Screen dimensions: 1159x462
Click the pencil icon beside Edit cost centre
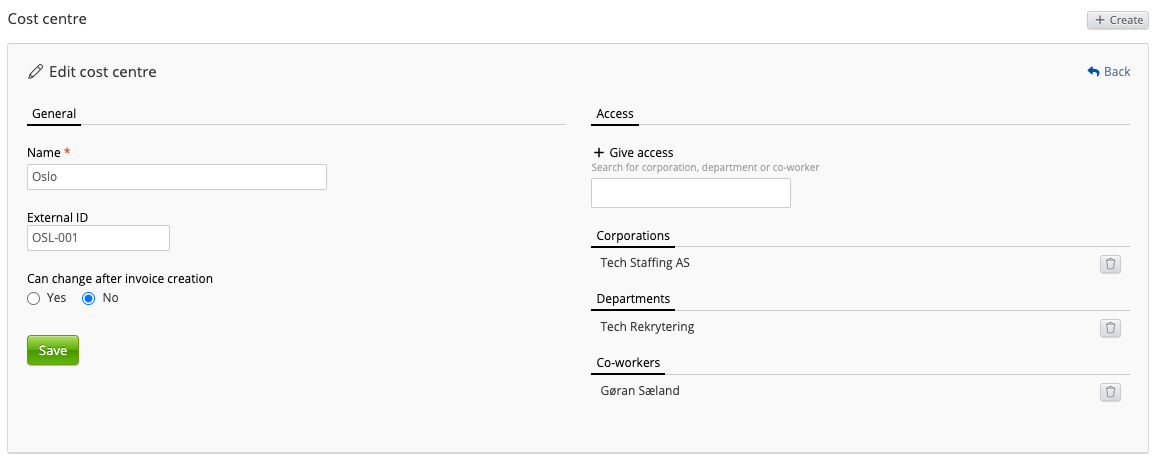coord(36,72)
